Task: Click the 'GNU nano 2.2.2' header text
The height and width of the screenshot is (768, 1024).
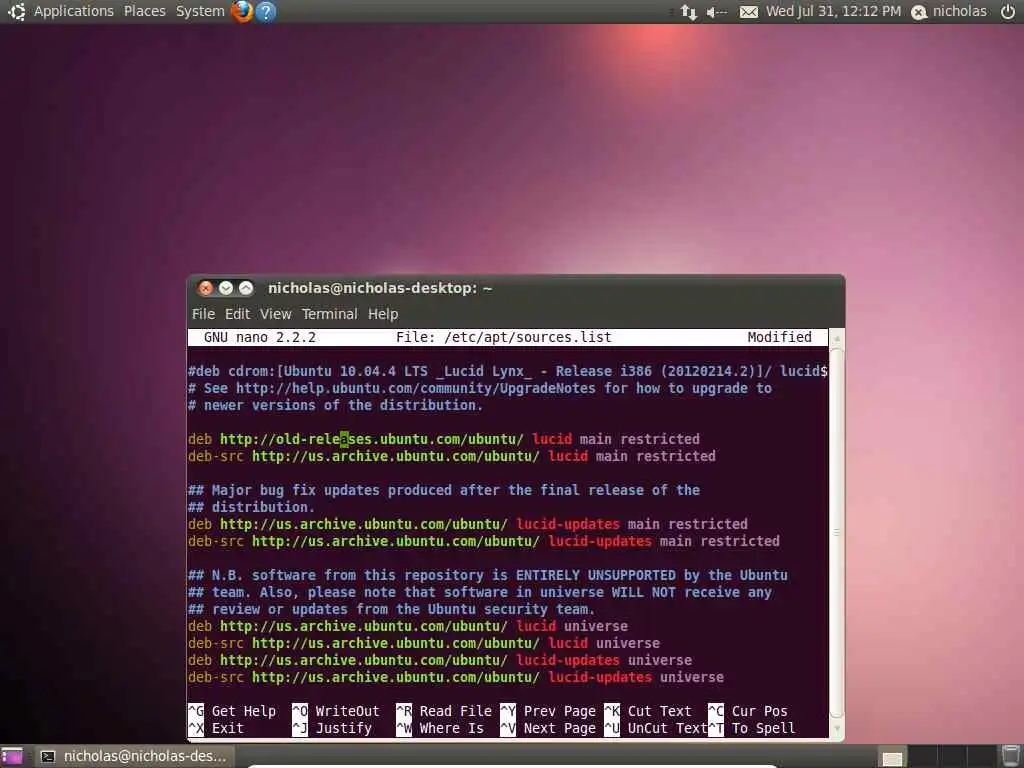Action: coord(259,337)
